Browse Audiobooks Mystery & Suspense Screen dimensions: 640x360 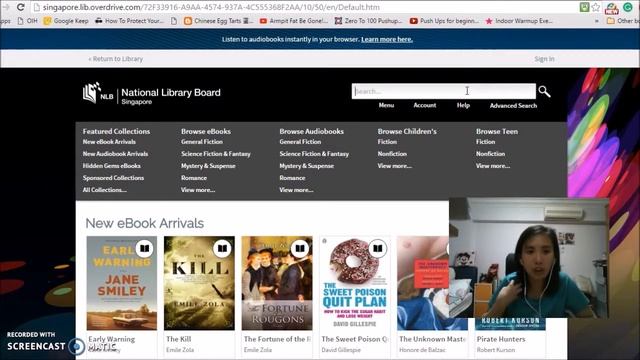pos(307,166)
